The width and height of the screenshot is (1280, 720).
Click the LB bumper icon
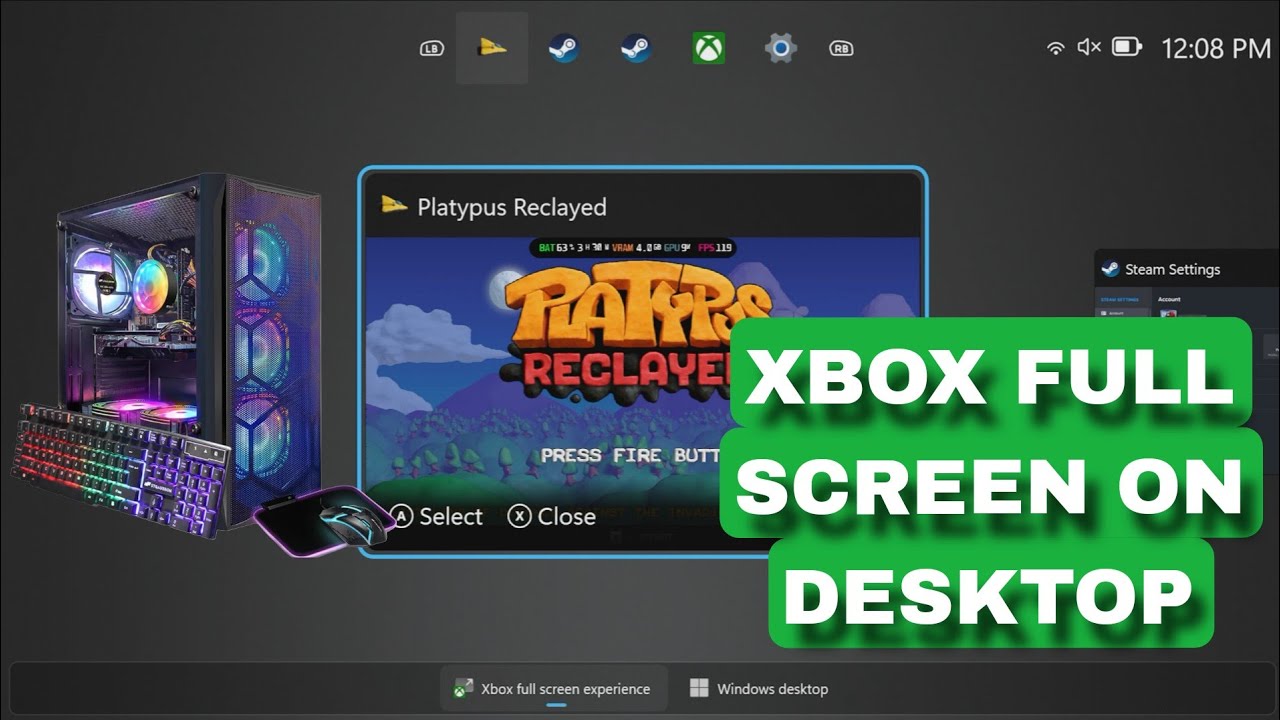(431, 48)
